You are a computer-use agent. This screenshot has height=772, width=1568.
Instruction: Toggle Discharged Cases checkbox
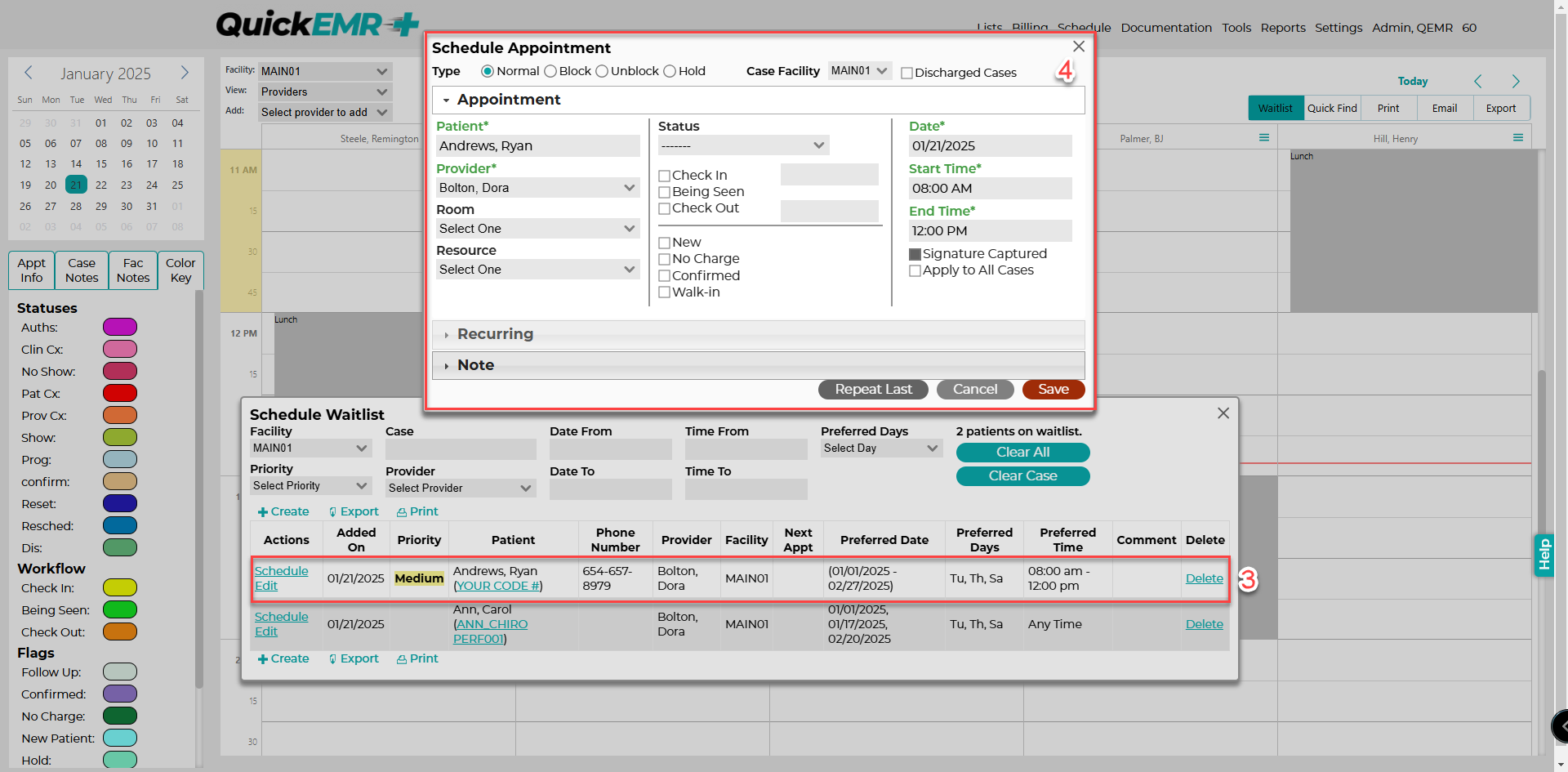click(x=906, y=73)
